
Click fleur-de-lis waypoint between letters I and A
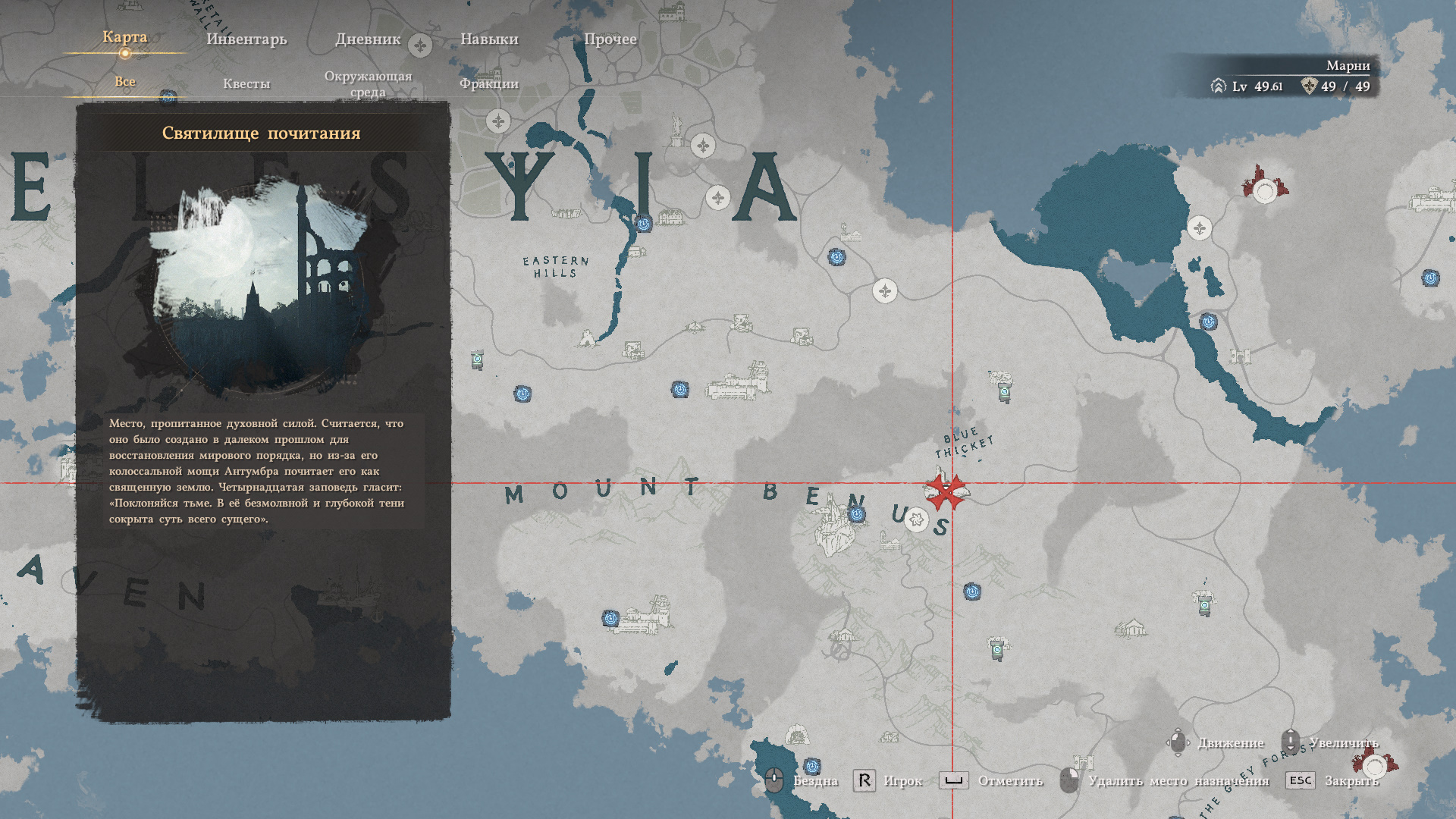[x=717, y=198]
